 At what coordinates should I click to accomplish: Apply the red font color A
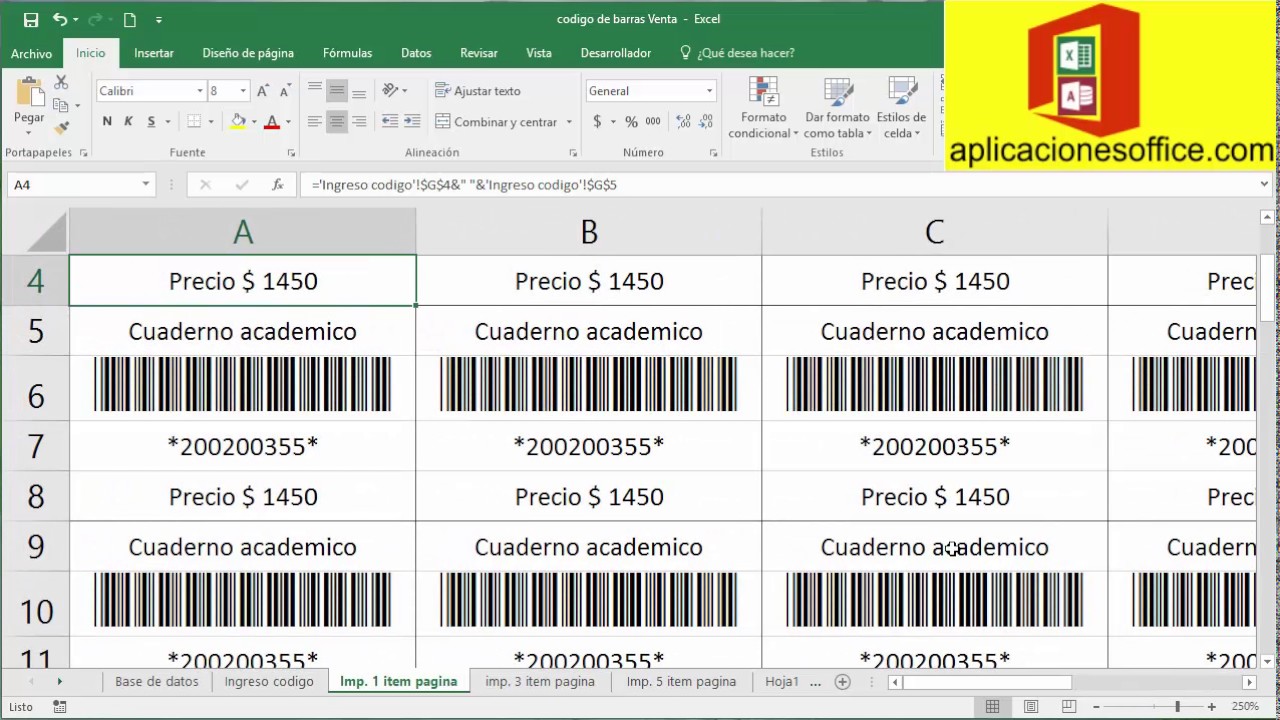point(271,121)
